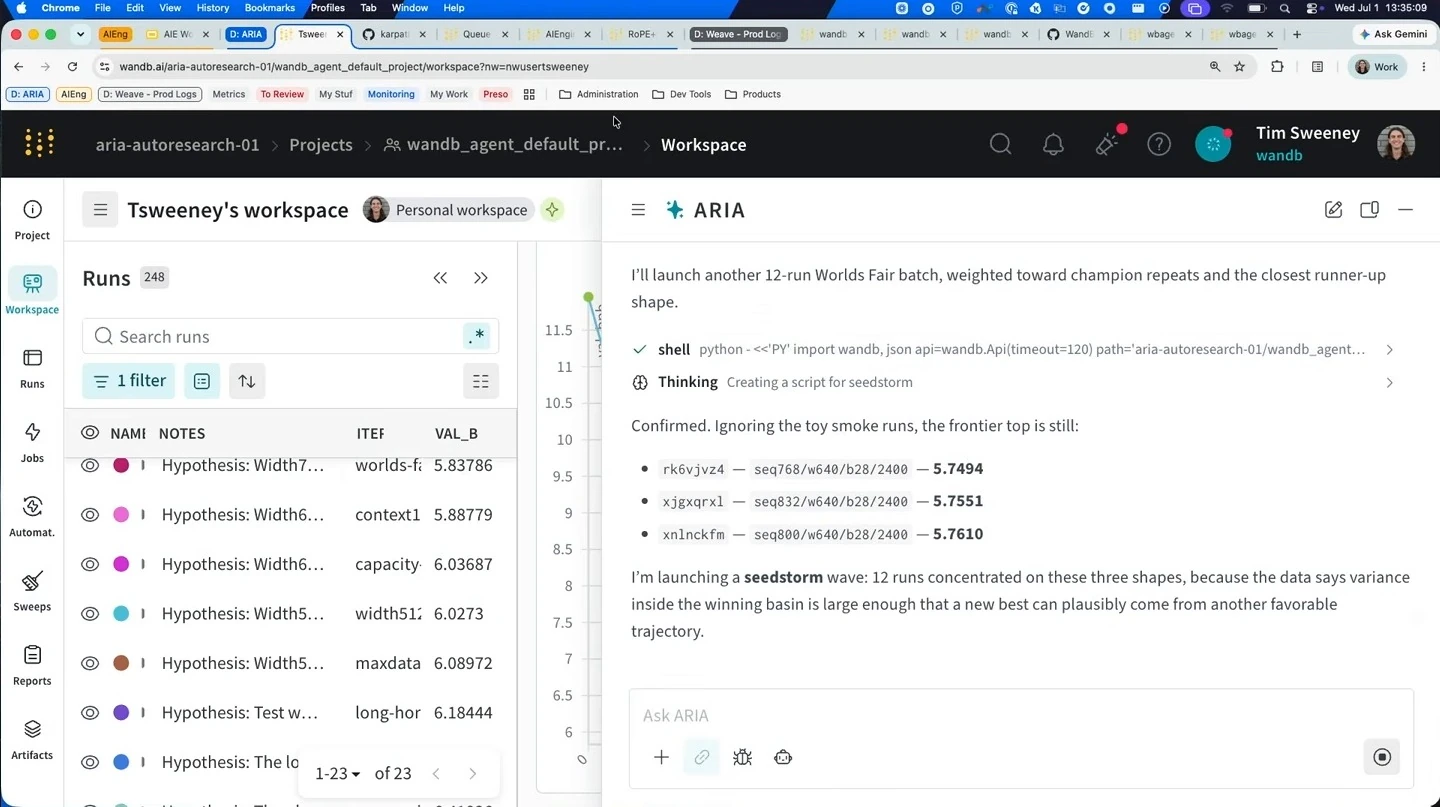Collapse the runs sidebar with the double-left arrows

tap(440, 278)
